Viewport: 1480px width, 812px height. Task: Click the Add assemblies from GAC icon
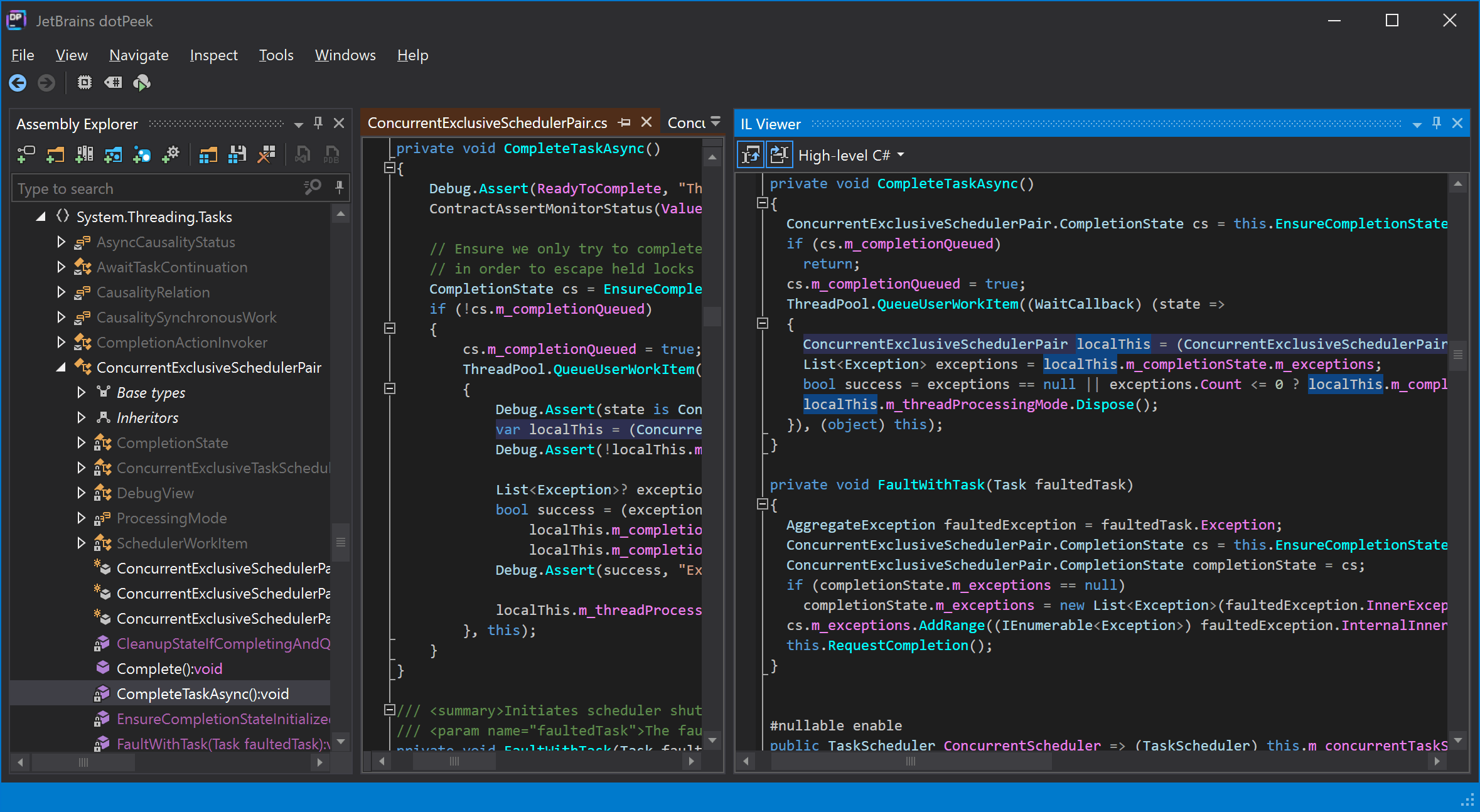84,154
